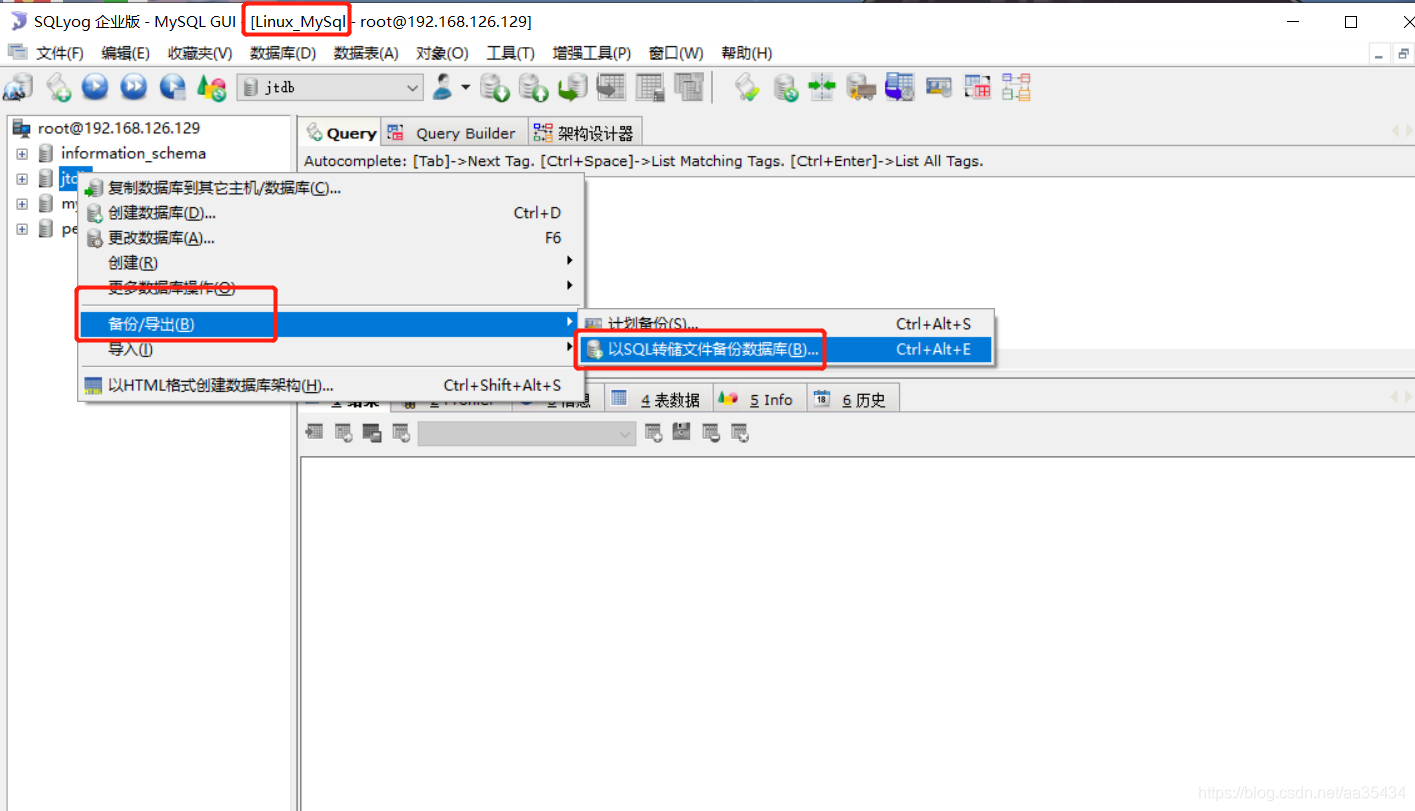The width and height of the screenshot is (1415, 811).
Task: Click the stacked gray tables toolbar icon
Action: (689, 88)
